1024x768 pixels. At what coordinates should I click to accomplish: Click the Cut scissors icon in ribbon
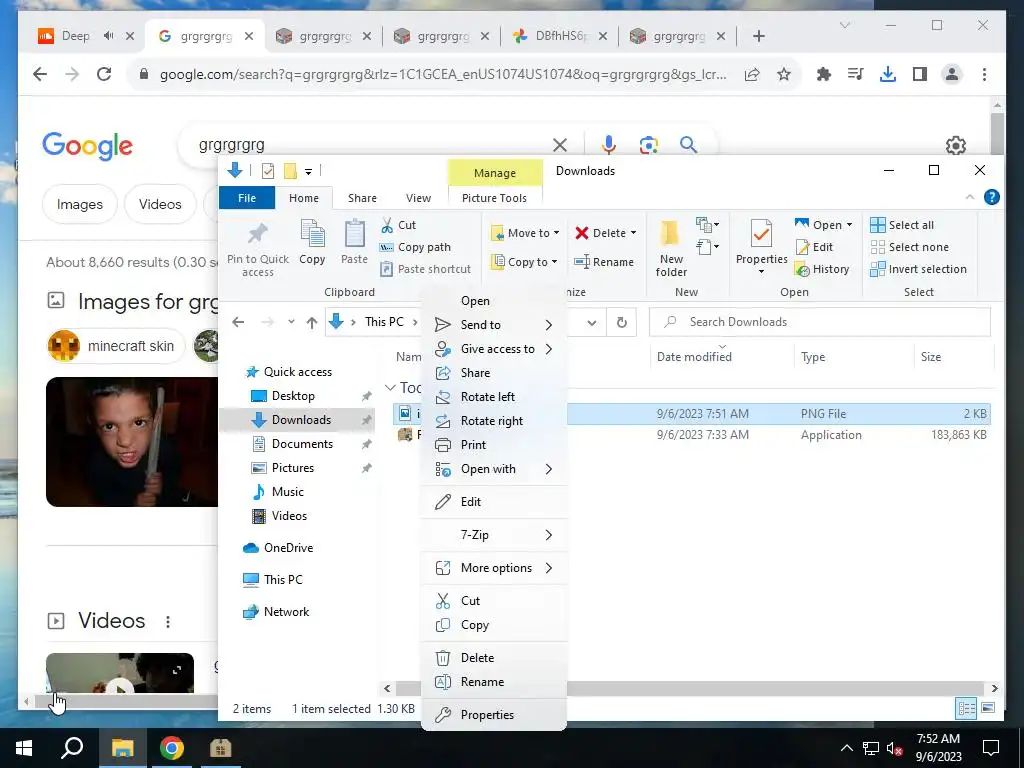(387, 225)
